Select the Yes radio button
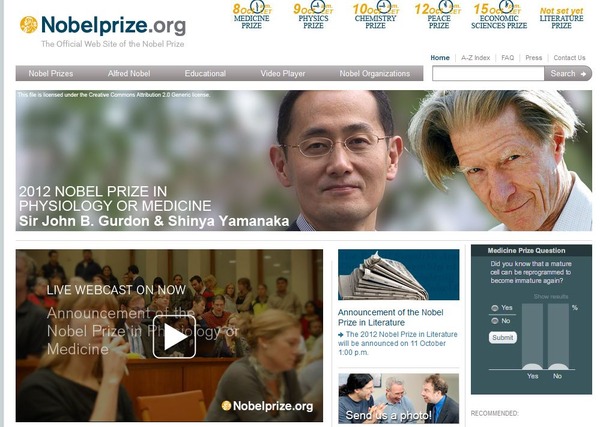 (495, 308)
